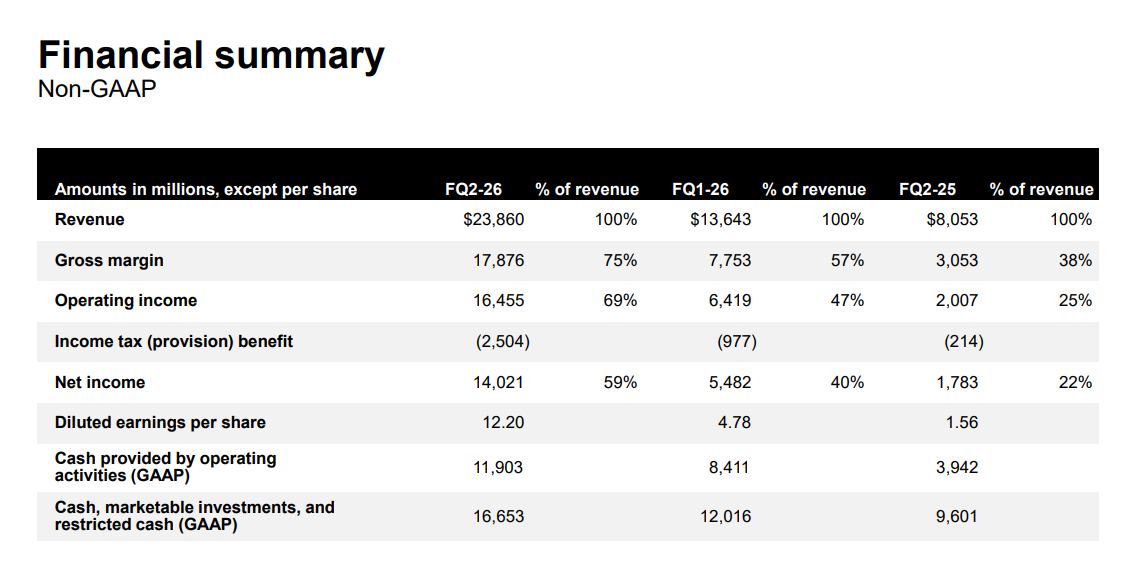Viewport: 1128px width, 561px height.
Task: Click the 75% gross margin percentage
Action: tap(620, 260)
